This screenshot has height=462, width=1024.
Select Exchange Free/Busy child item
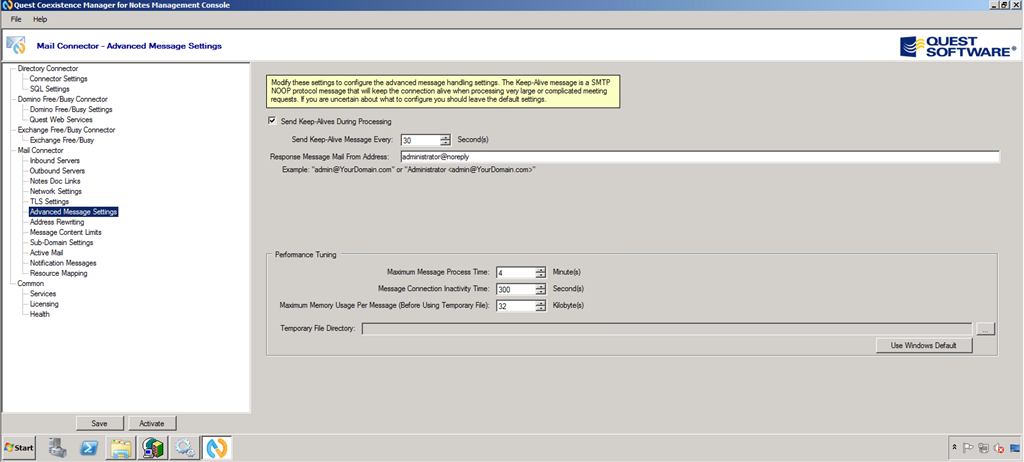click(x=62, y=140)
